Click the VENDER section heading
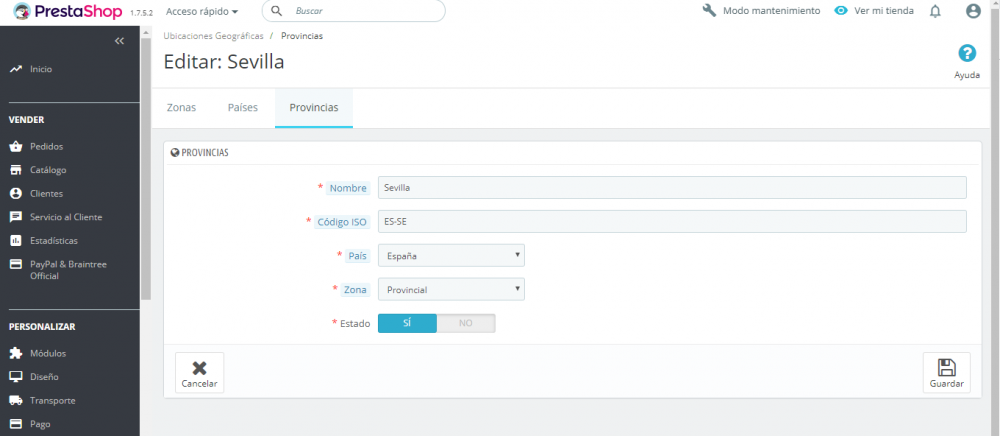 click(27, 120)
